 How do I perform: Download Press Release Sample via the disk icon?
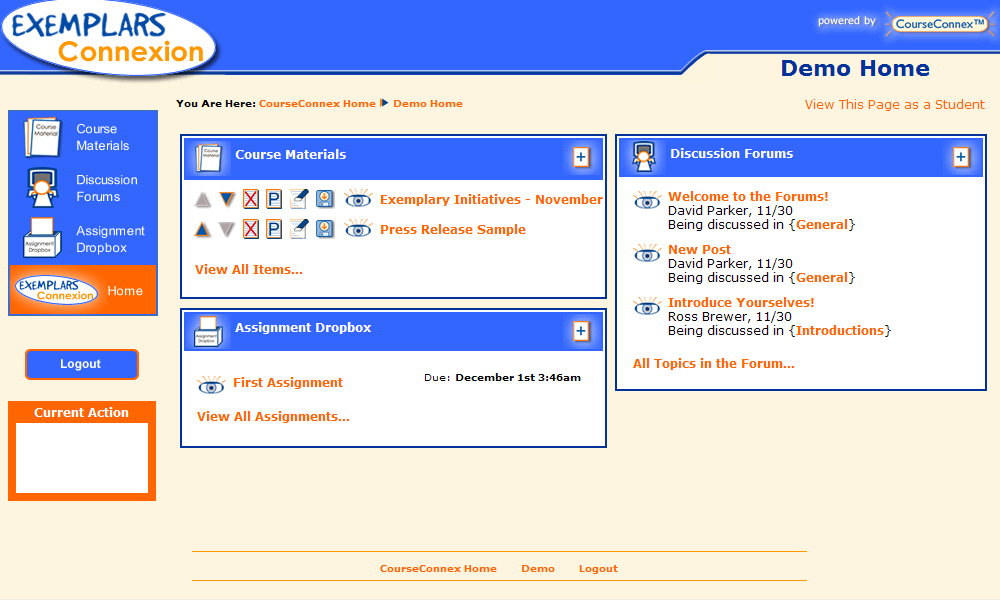(324, 230)
